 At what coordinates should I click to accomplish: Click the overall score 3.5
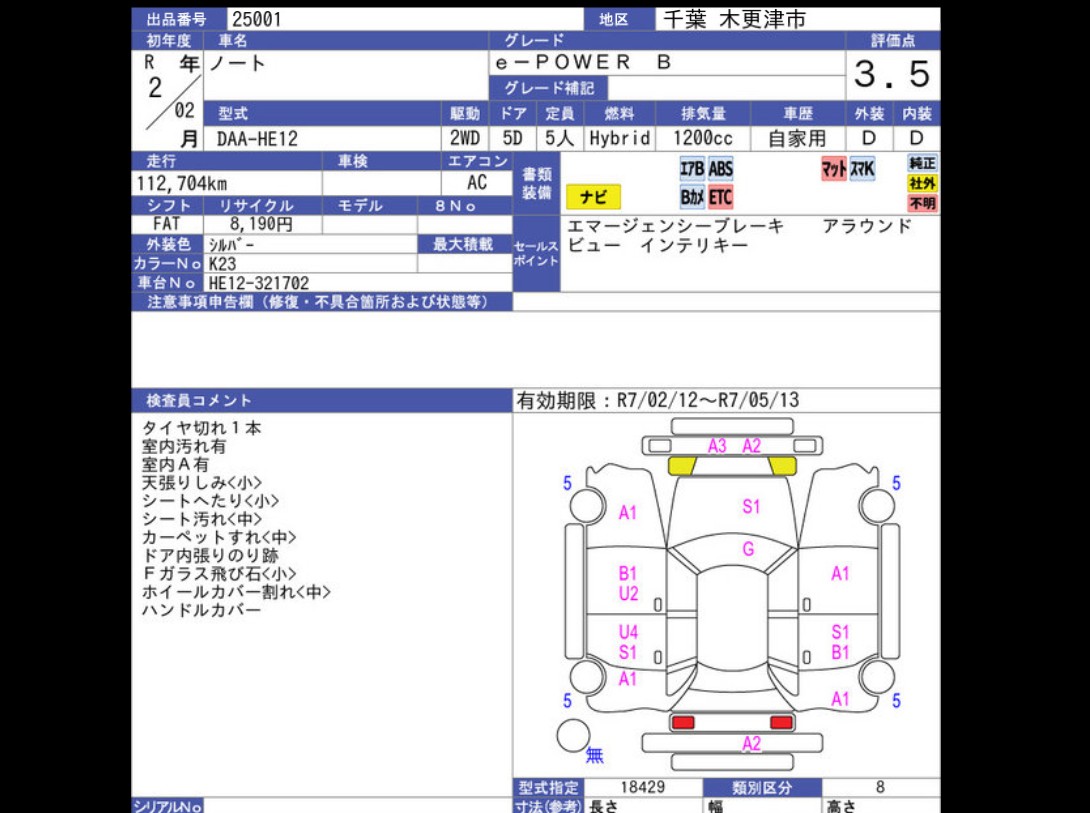[x=893, y=74]
